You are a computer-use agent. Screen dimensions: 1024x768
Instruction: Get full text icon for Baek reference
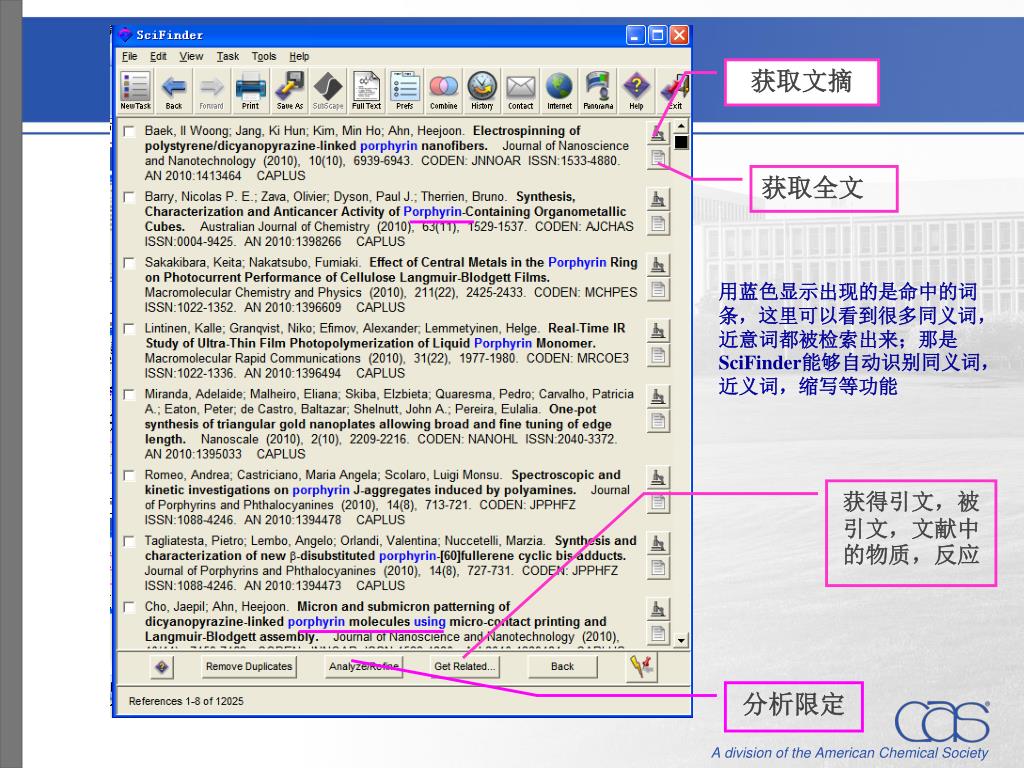pos(658,158)
